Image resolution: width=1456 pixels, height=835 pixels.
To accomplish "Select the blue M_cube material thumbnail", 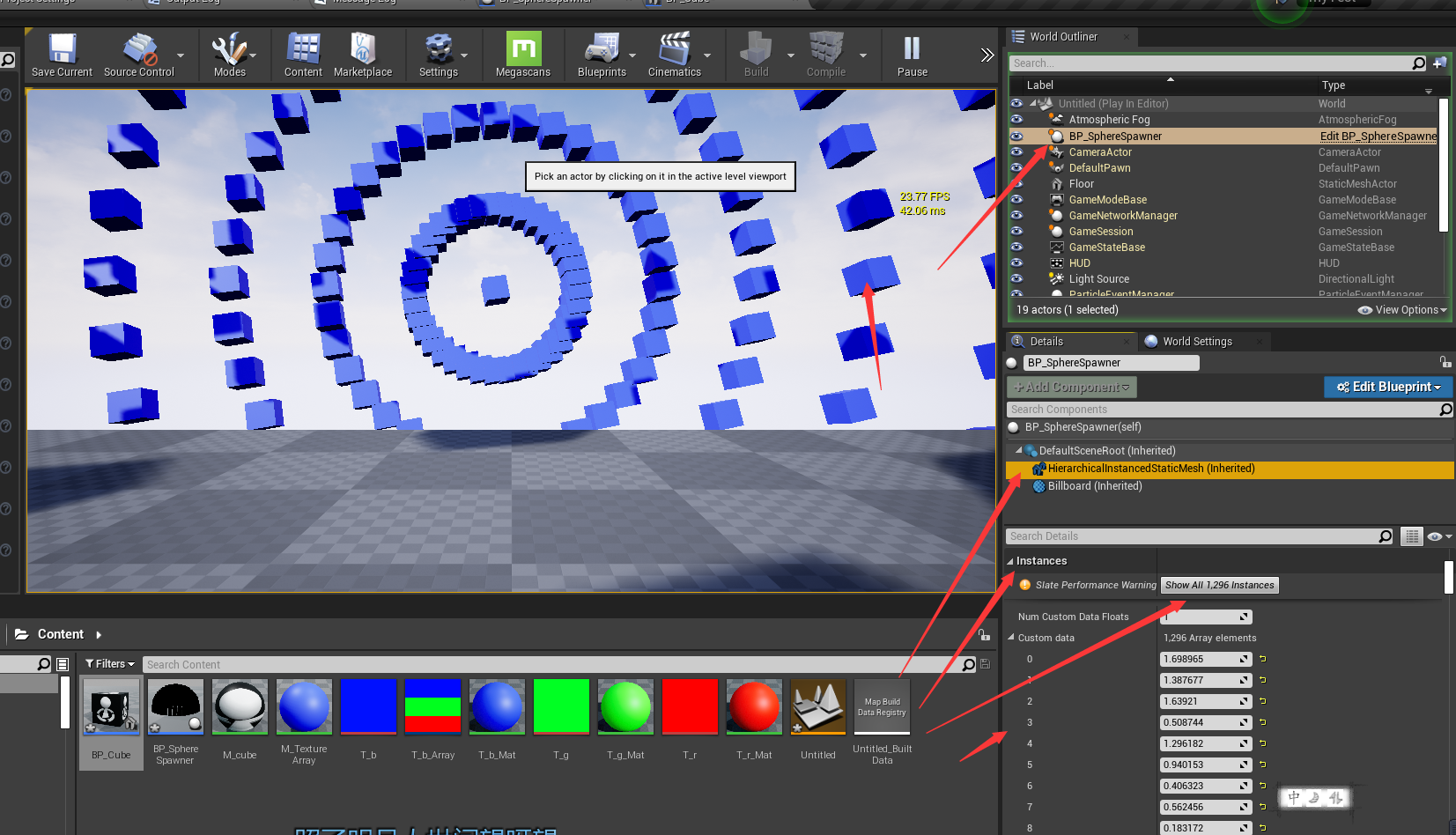I will [240, 706].
